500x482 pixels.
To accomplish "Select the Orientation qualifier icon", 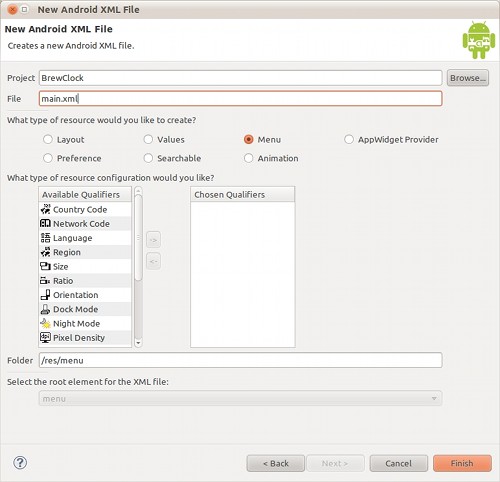I will click(45, 295).
